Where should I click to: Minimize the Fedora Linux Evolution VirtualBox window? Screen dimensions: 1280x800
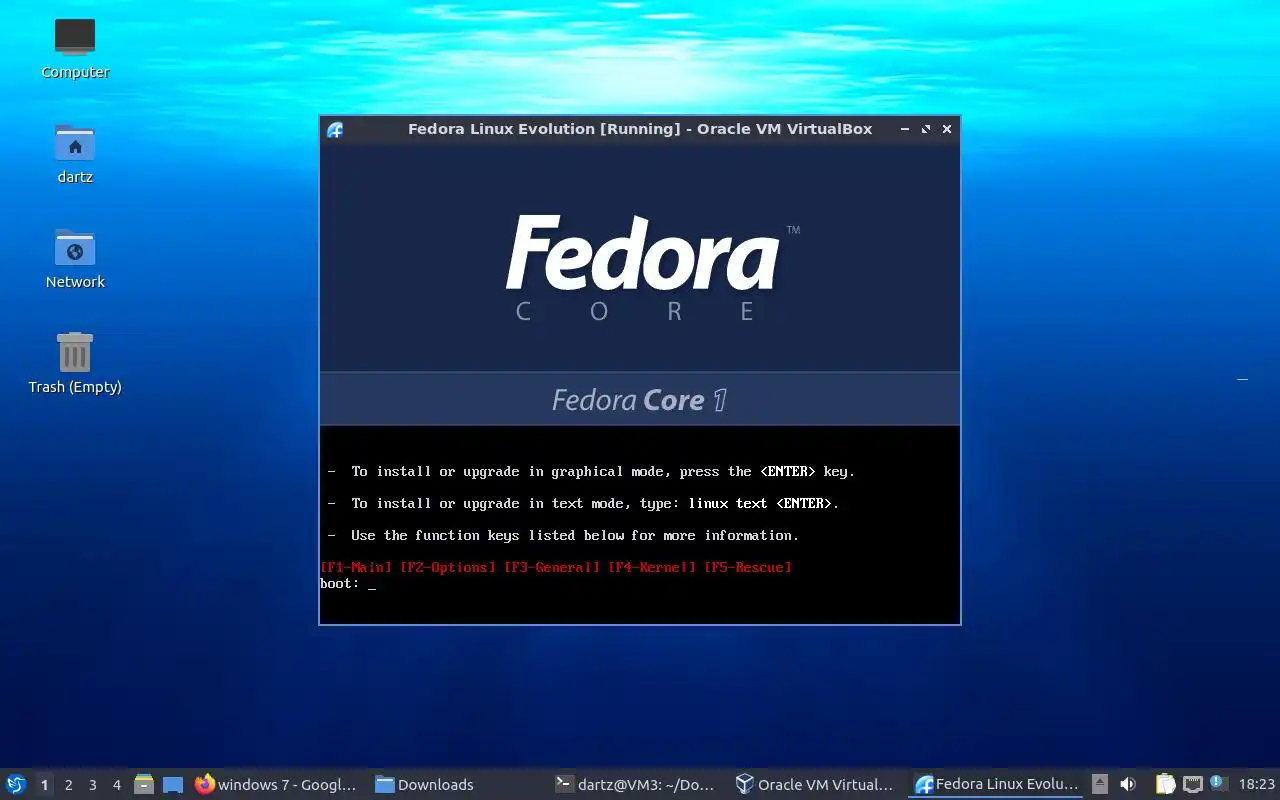tap(905, 129)
